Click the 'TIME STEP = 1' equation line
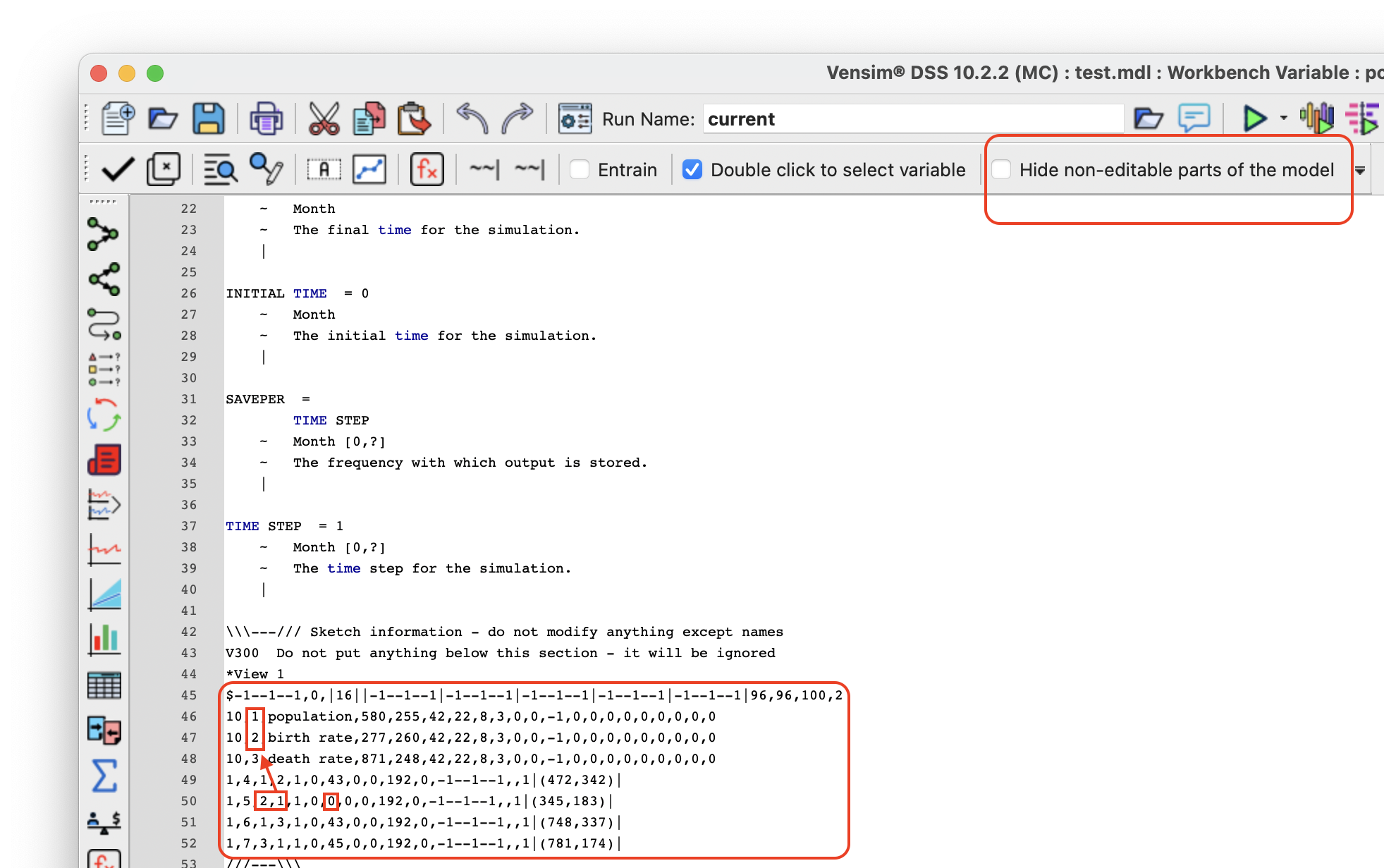Image resolution: width=1384 pixels, height=868 pixels. pos(284,526)
